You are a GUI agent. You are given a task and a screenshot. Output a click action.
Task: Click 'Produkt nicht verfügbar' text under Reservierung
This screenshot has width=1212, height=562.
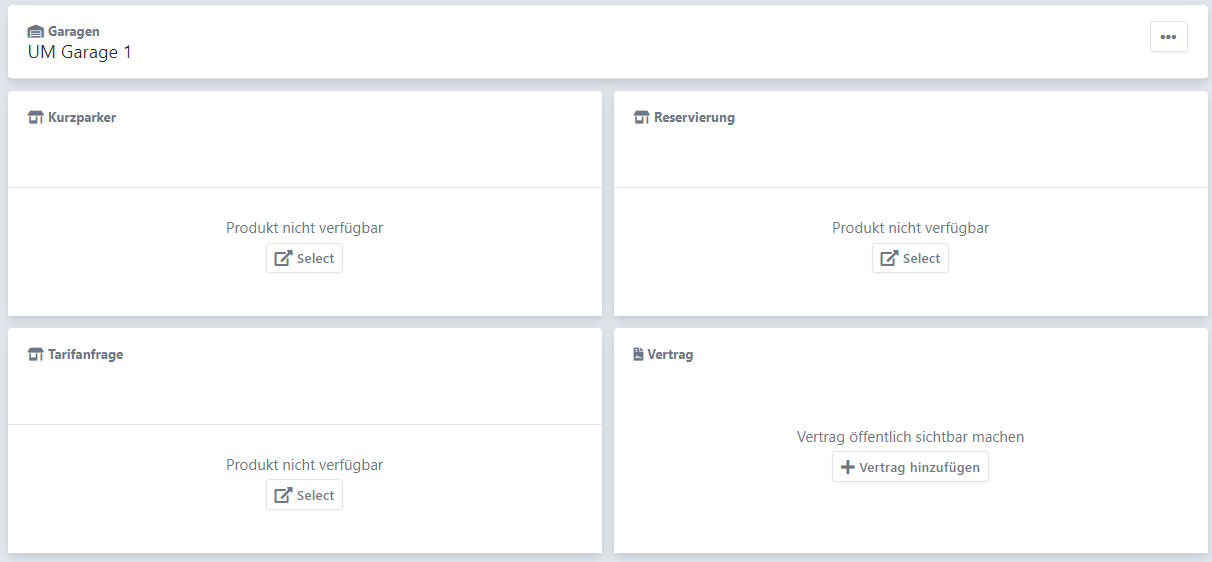910,228
